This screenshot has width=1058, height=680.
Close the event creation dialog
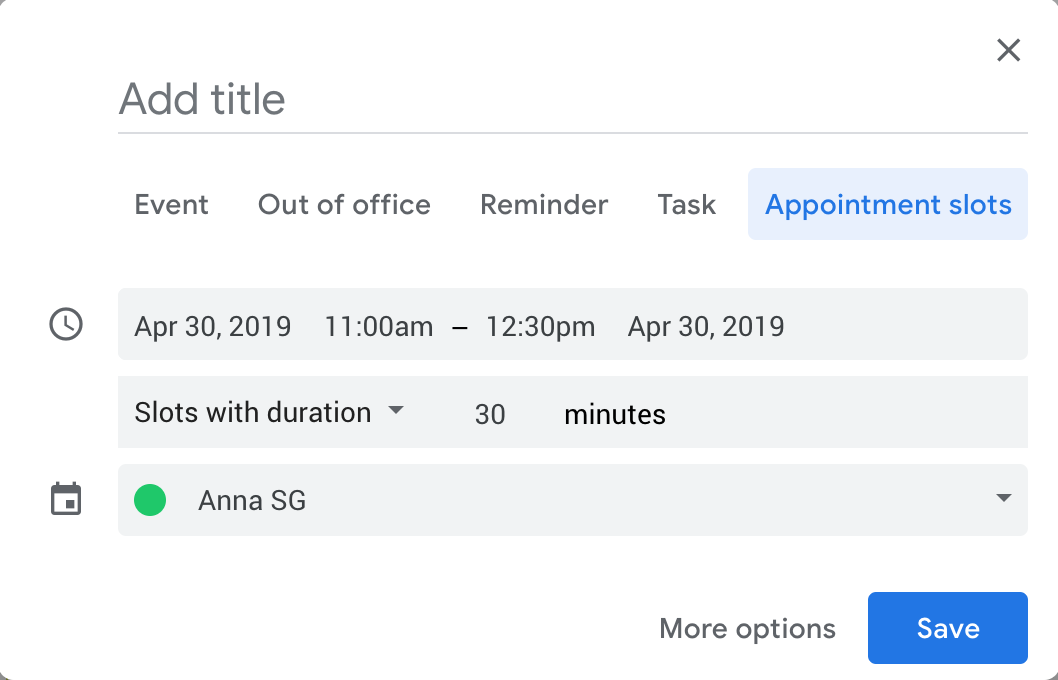click(x=1008, y=50)
